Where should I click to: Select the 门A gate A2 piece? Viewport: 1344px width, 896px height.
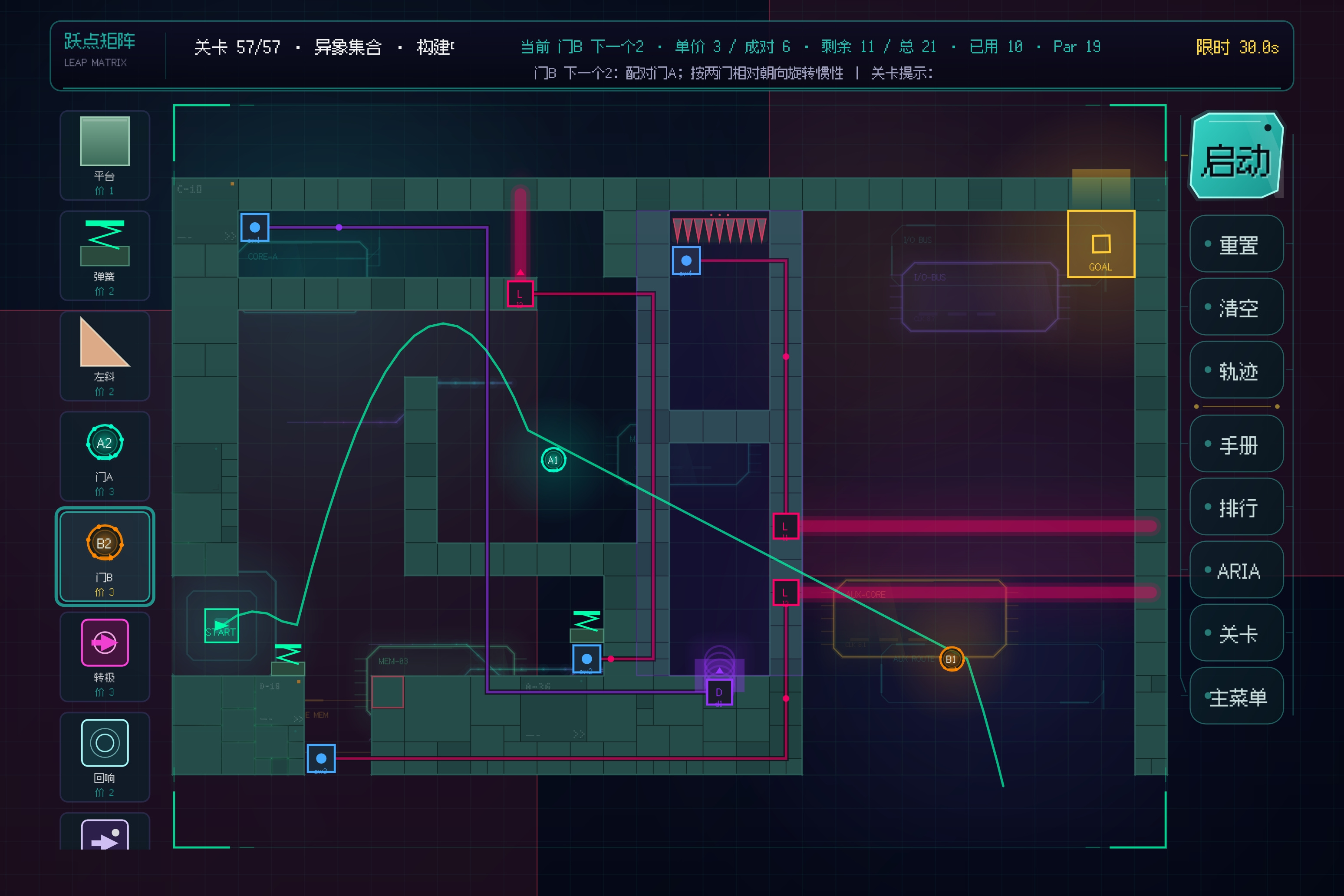pos(105,456)
